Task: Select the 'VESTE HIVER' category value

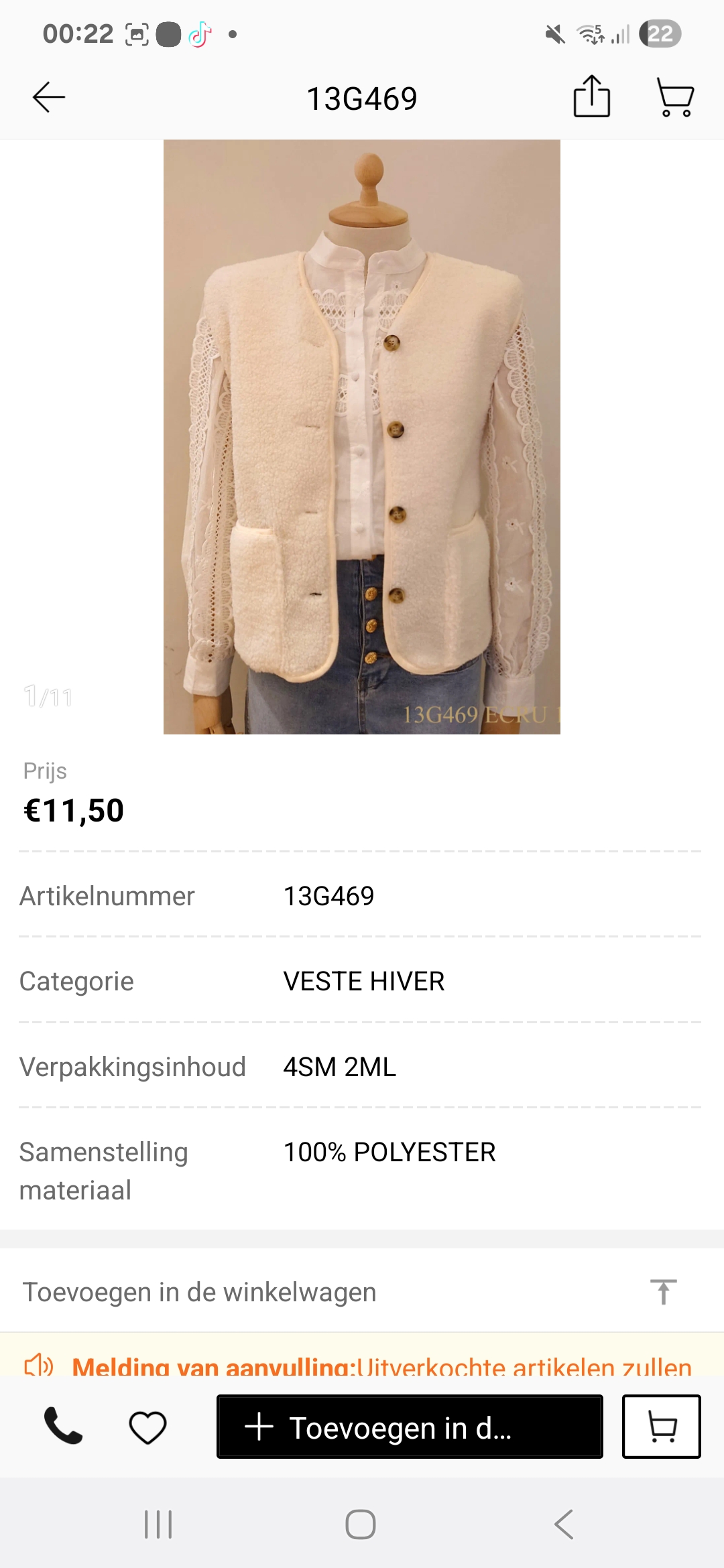Action: (364, 981)
